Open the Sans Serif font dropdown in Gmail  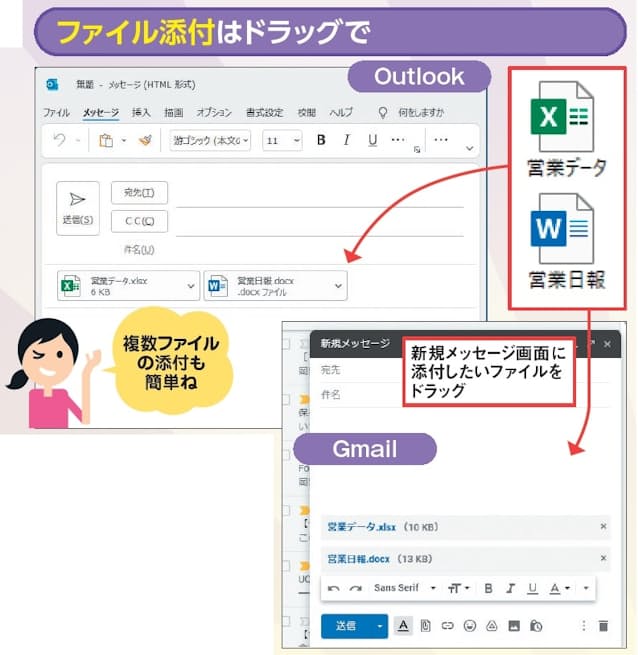(x=405, y=588)
